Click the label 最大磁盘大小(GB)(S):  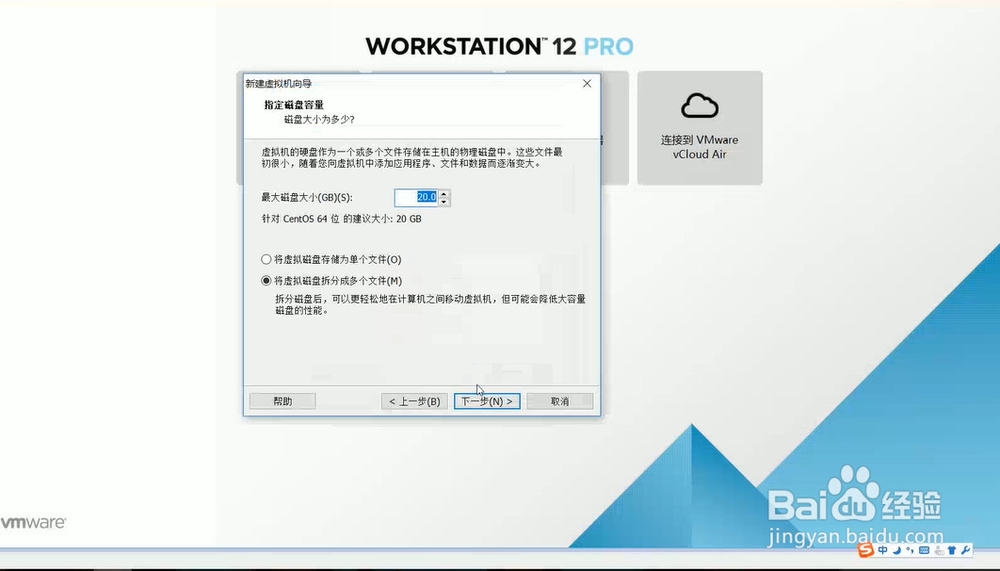point(307,198)
